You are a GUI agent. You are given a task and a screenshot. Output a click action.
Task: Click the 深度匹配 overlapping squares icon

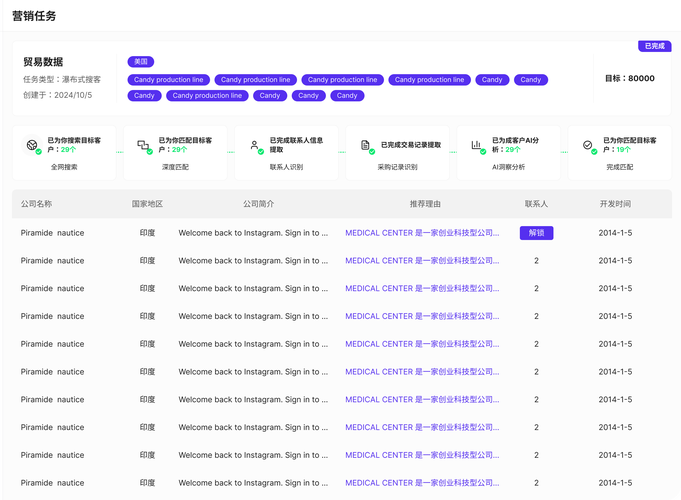tap(143, 145)
